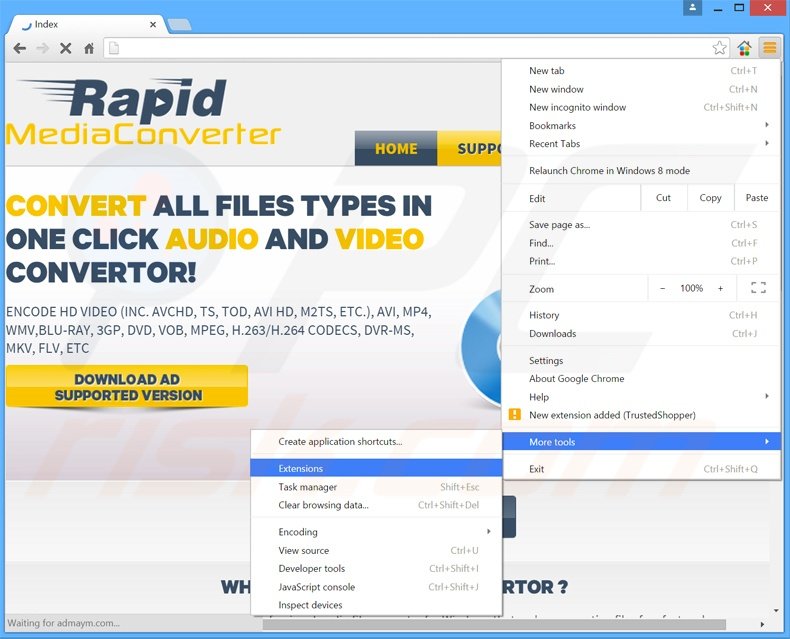Viewport: 790px width, 639px height.
Task: Click the New extension added warning icon
Action: (514, 414)
